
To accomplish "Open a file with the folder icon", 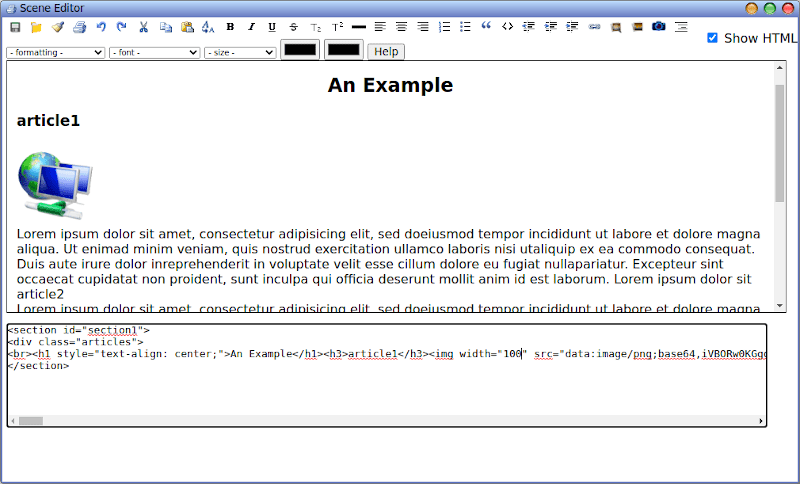I will (x=36, y=27).
